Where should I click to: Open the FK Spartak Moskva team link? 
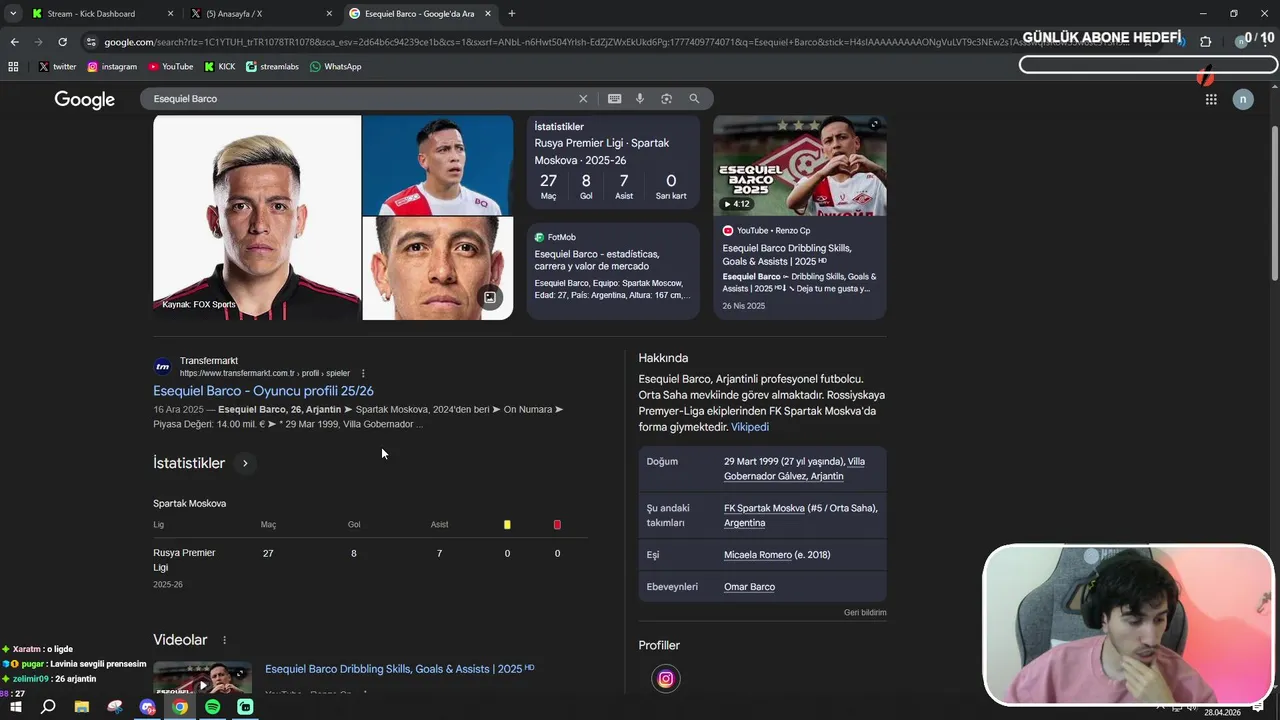764,508
